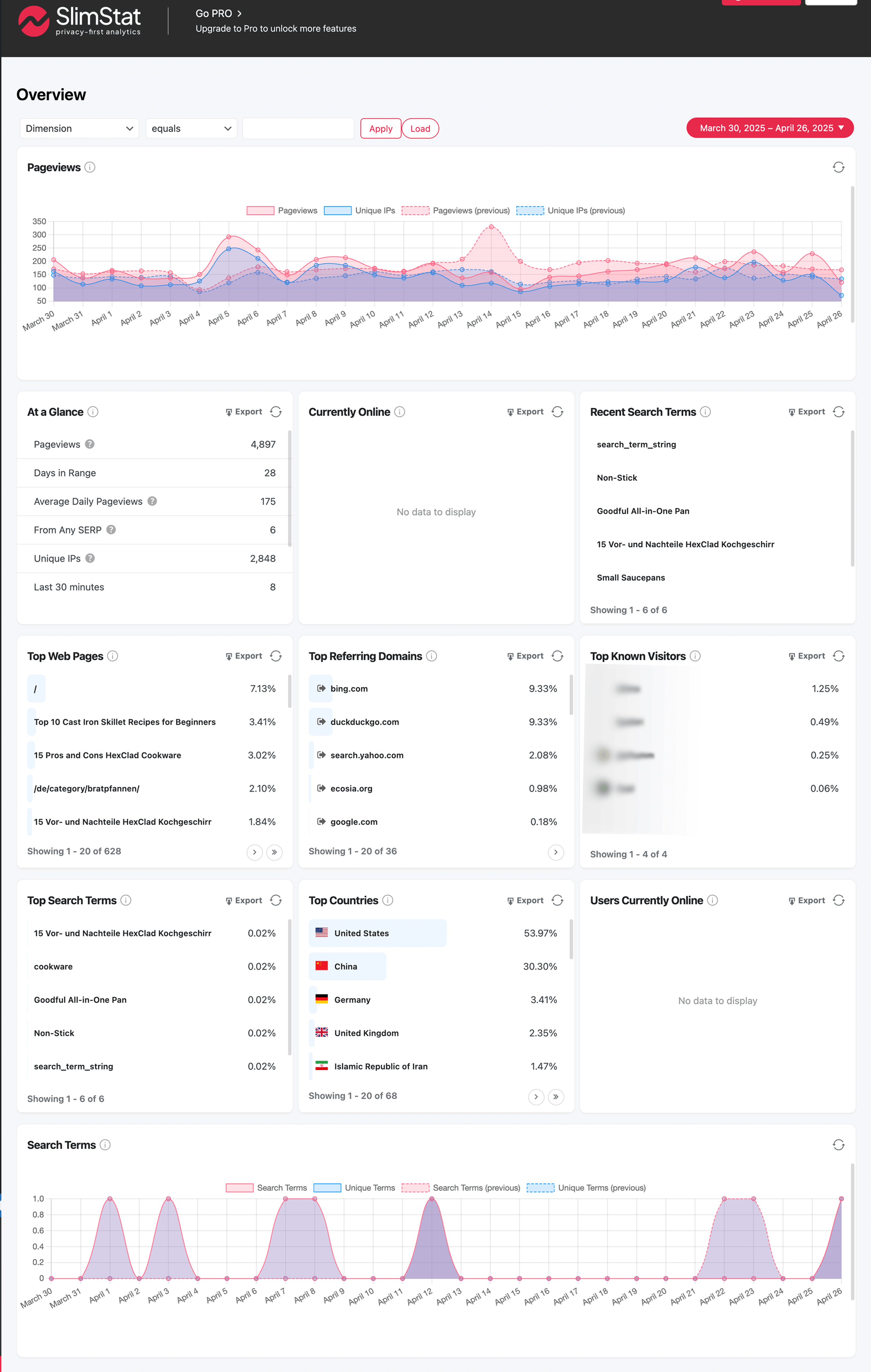Refresh Top Referring Domains panel
871x1372 pixels.
pos(557,656)
